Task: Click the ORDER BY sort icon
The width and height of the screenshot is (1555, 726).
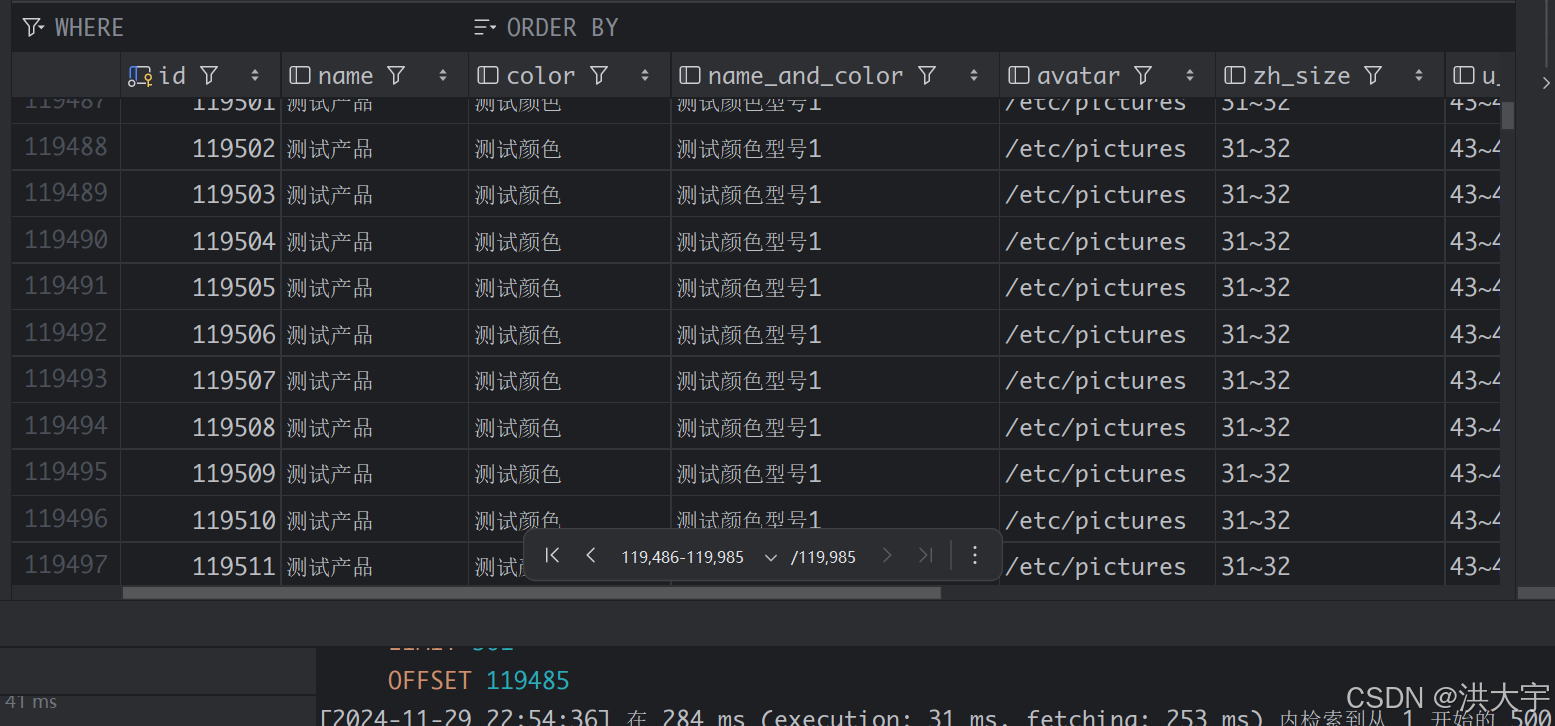Action: [485, 27]
